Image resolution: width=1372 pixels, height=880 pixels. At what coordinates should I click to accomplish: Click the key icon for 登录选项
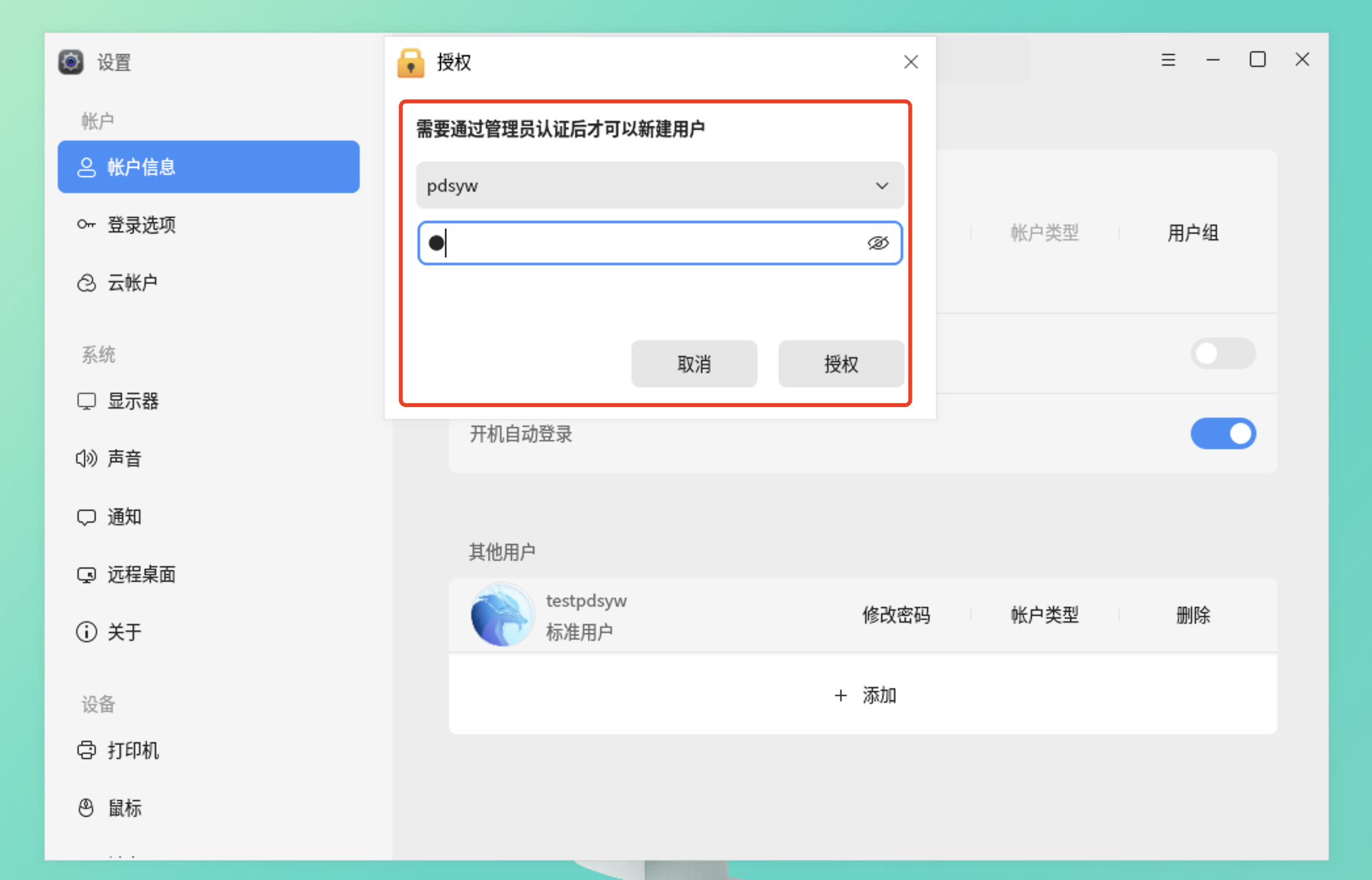click(x=86, y=225)
